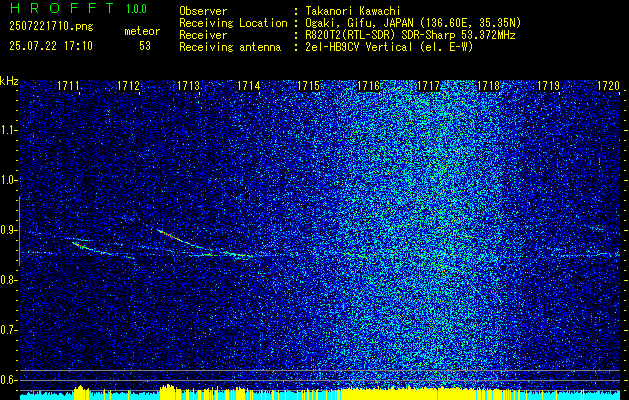The height and width of the screenshot is (400, 629).
Task: Click the 1718 time marker
Action: tap(489, 85)
